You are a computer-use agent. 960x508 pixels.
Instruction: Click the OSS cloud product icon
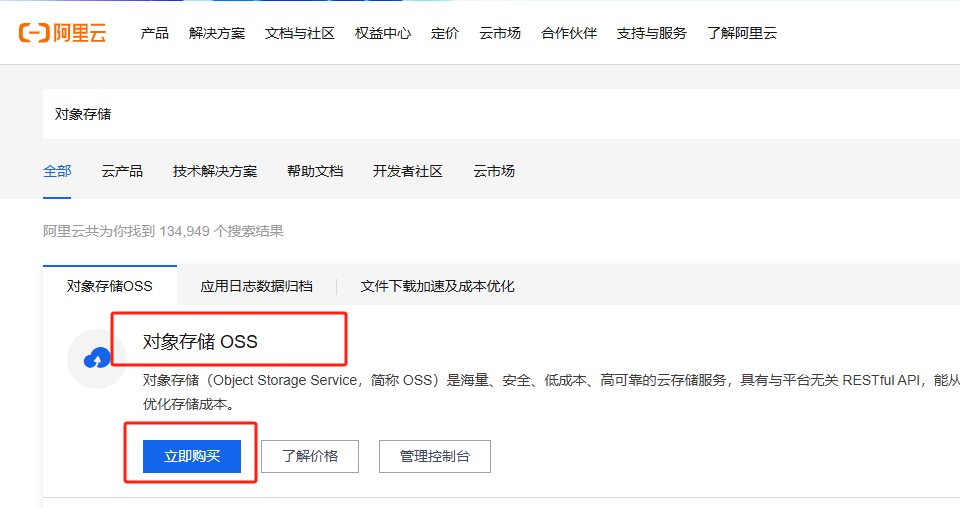coord(97,359)
